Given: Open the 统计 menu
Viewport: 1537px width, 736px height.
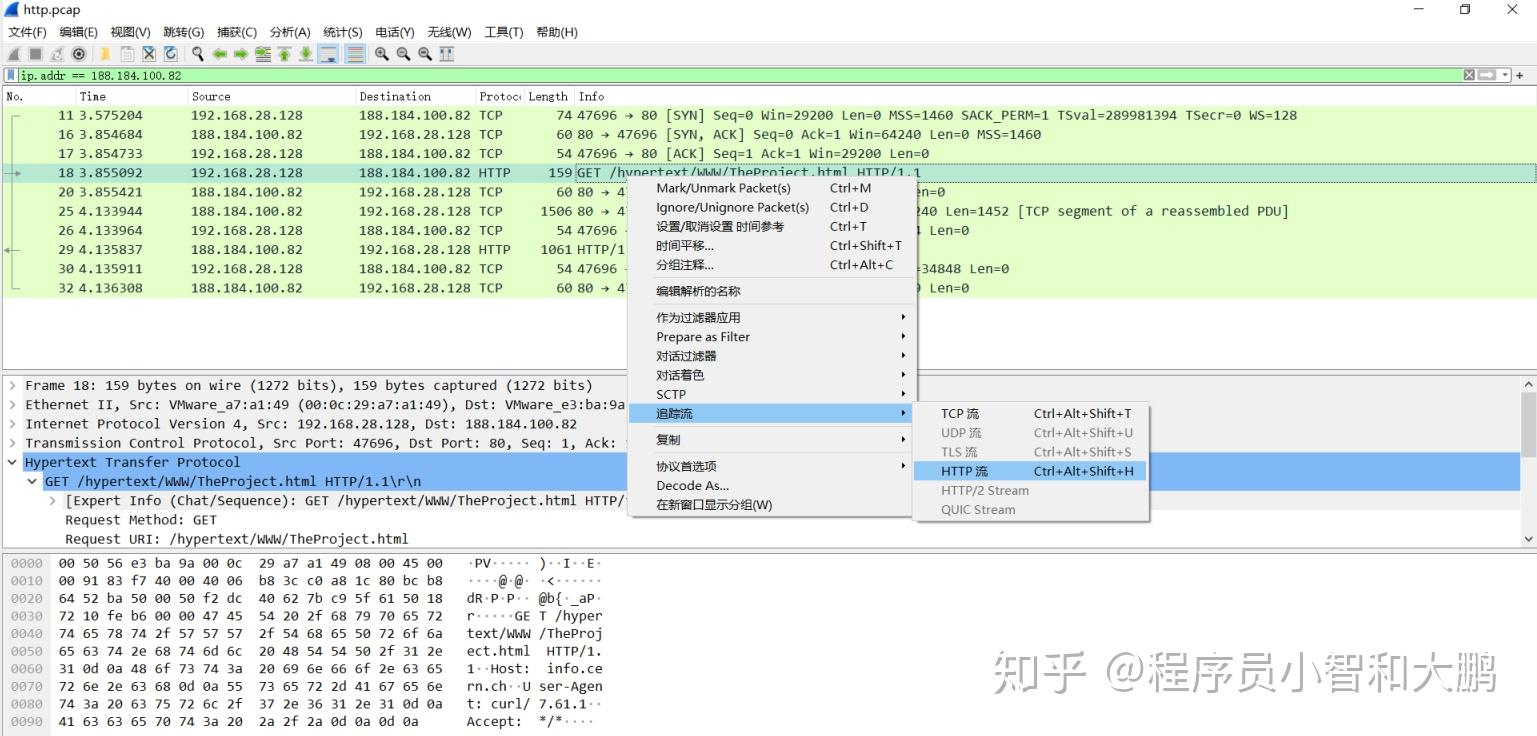Looking at the screenshot, I should click(x=342, y=31).
